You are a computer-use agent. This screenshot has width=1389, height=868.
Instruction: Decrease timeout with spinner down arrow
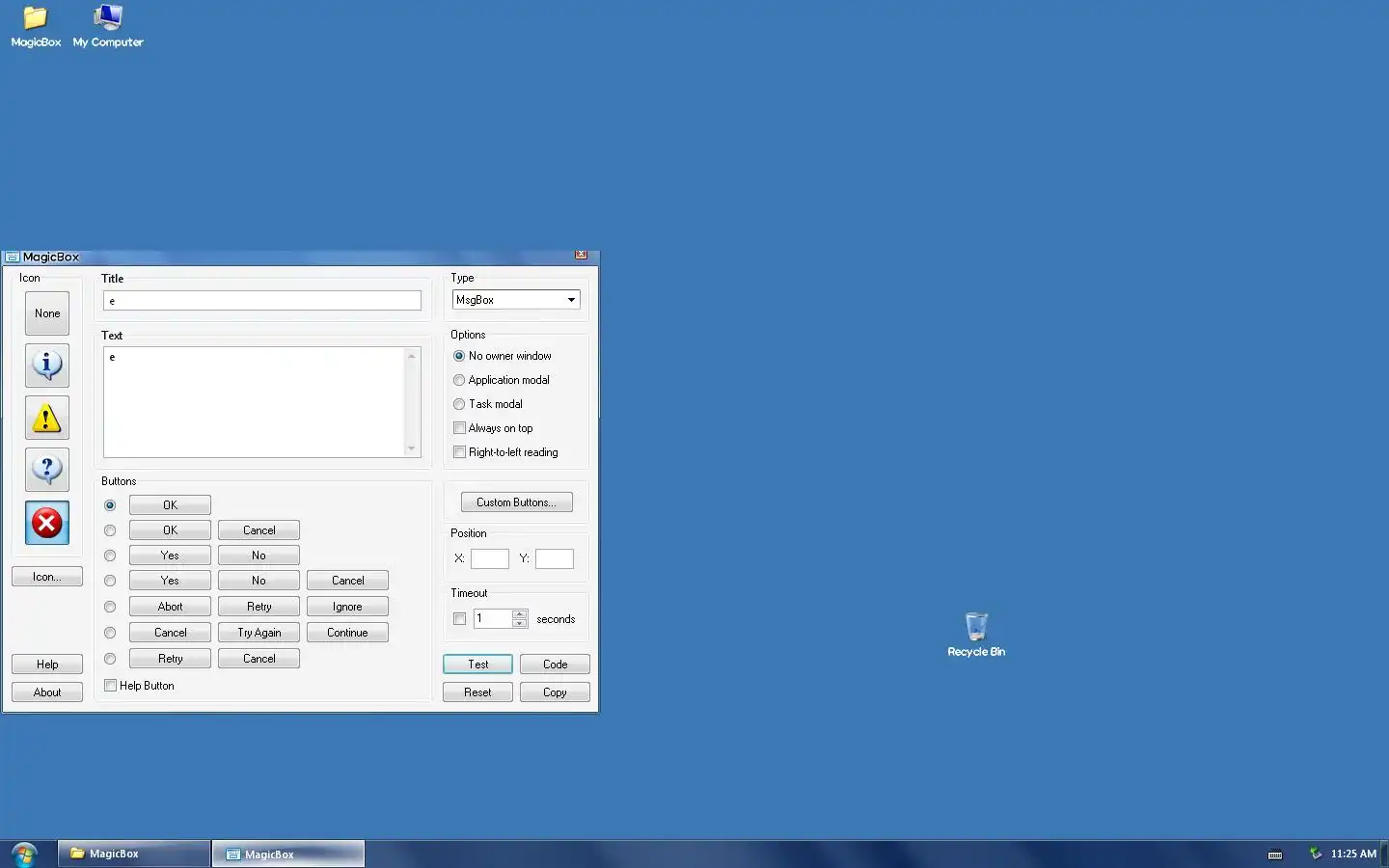pyautogui.click(x=520, y=623)
